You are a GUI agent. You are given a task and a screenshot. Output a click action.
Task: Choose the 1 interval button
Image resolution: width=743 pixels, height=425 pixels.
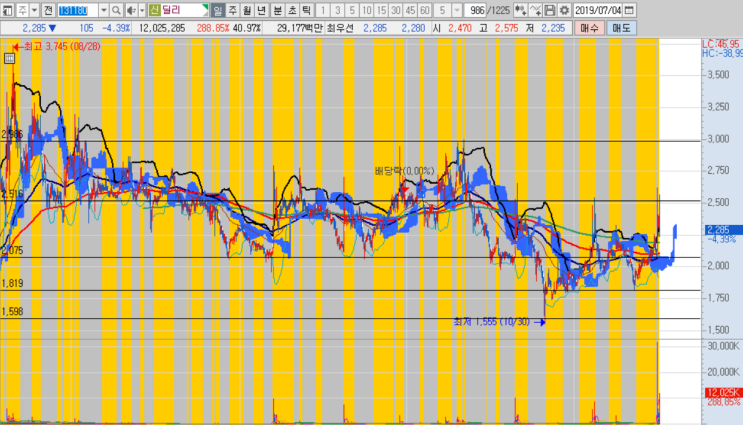(323, 10)
